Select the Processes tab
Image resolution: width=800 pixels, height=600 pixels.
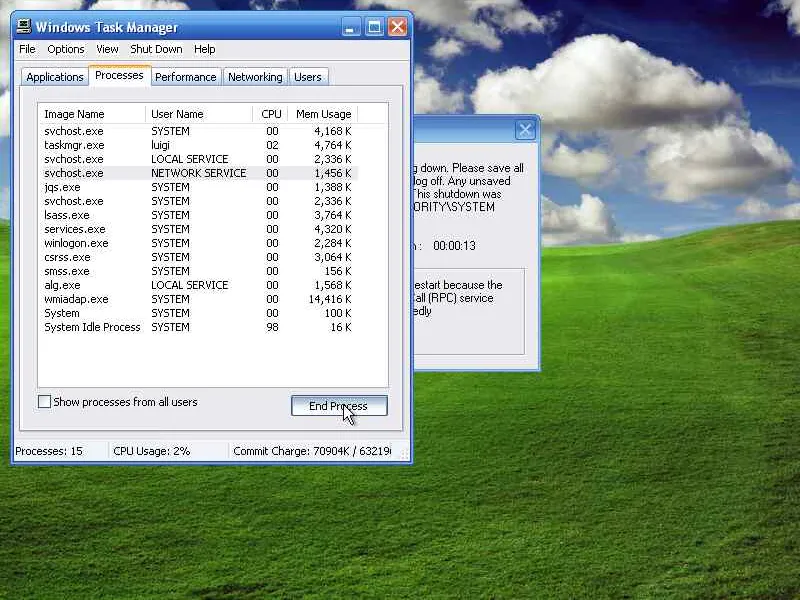pos(119,76)
